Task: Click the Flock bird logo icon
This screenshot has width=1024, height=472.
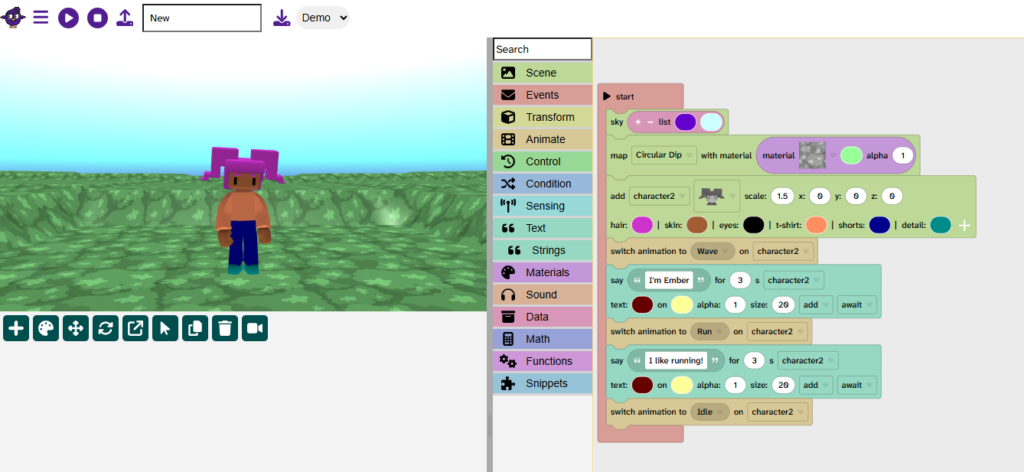Action: point(12,17)
